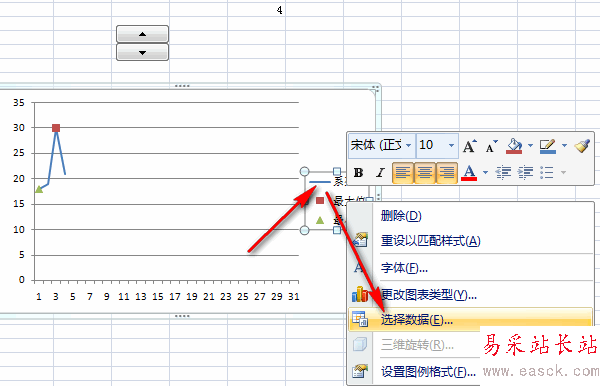Click chart bottom edge resize dots
600x386 pixels.
(182, 316)
